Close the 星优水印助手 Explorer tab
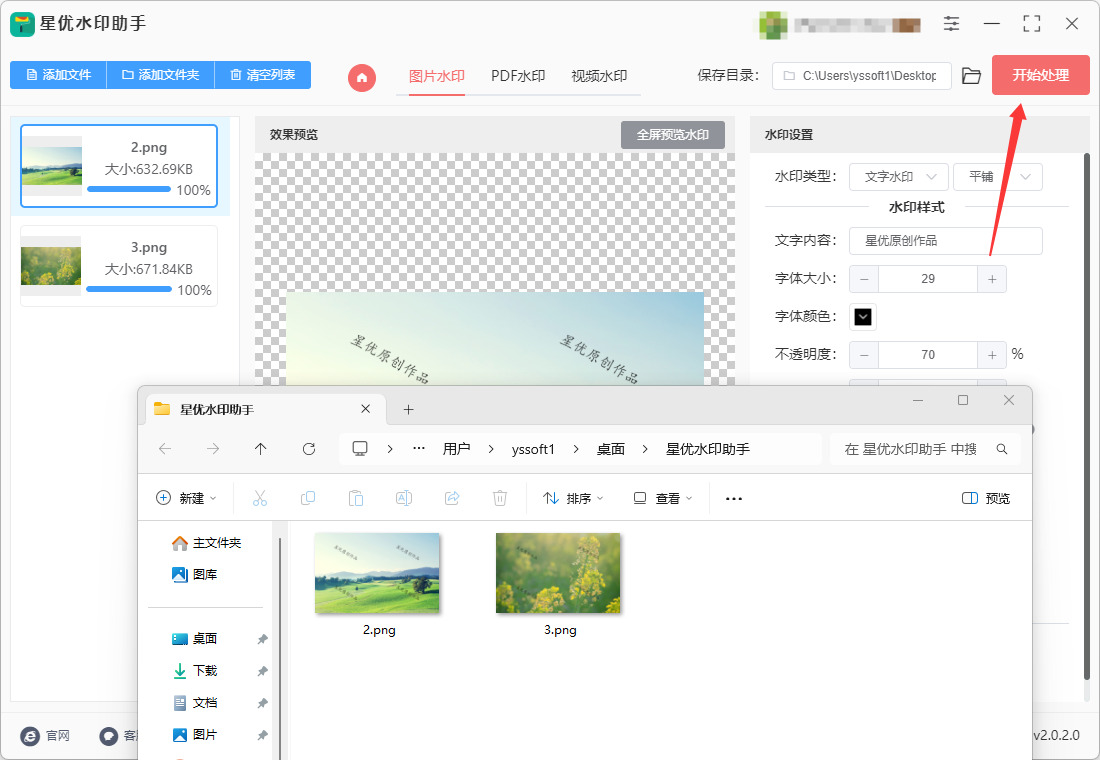Image resolution: width=1100 pixels, height=760 pixels. pos(365,408)
